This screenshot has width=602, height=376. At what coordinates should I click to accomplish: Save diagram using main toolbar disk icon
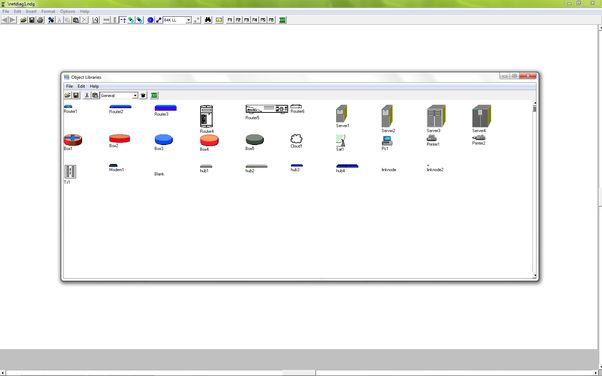(32, 20)
